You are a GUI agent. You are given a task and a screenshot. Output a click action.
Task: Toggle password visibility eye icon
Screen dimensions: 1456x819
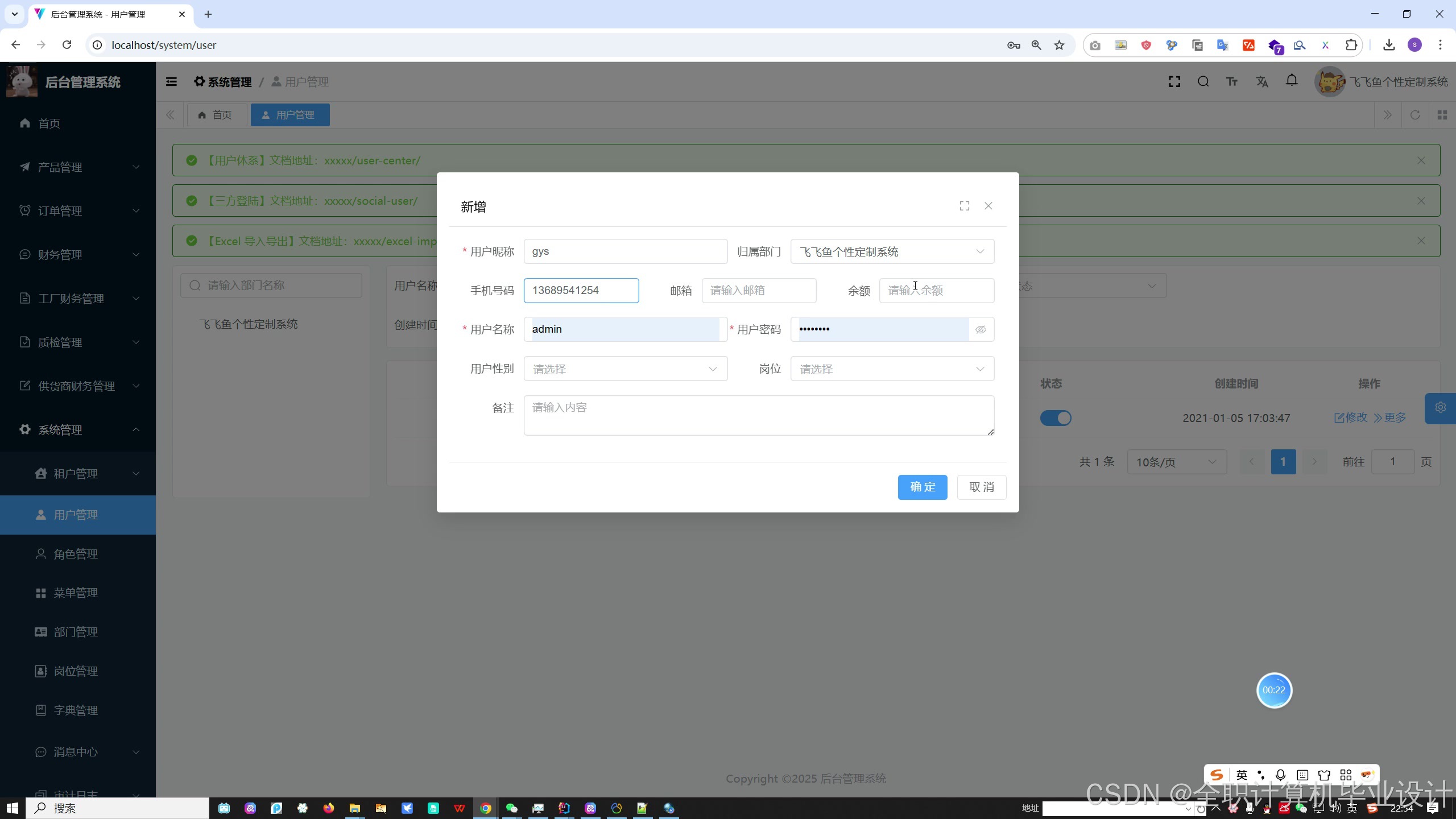click(x=981, y=329)
